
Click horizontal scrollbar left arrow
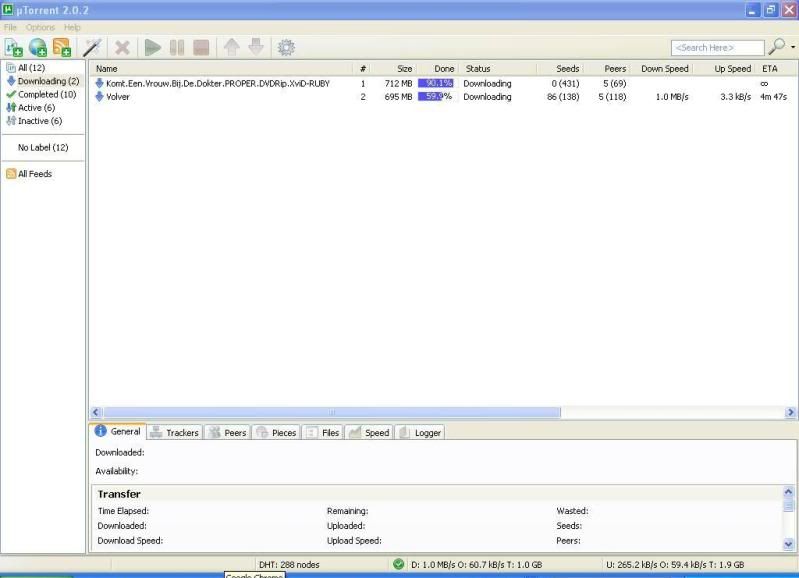(x=96, y=412)
